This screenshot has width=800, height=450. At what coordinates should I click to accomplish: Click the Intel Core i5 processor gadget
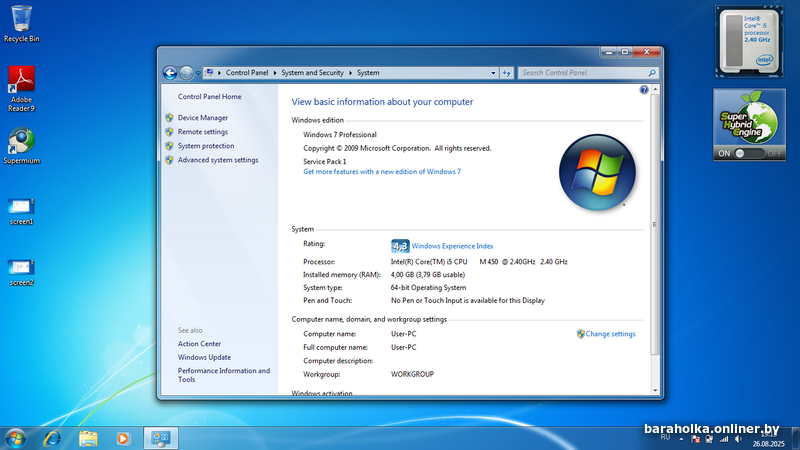pos(749,42)
